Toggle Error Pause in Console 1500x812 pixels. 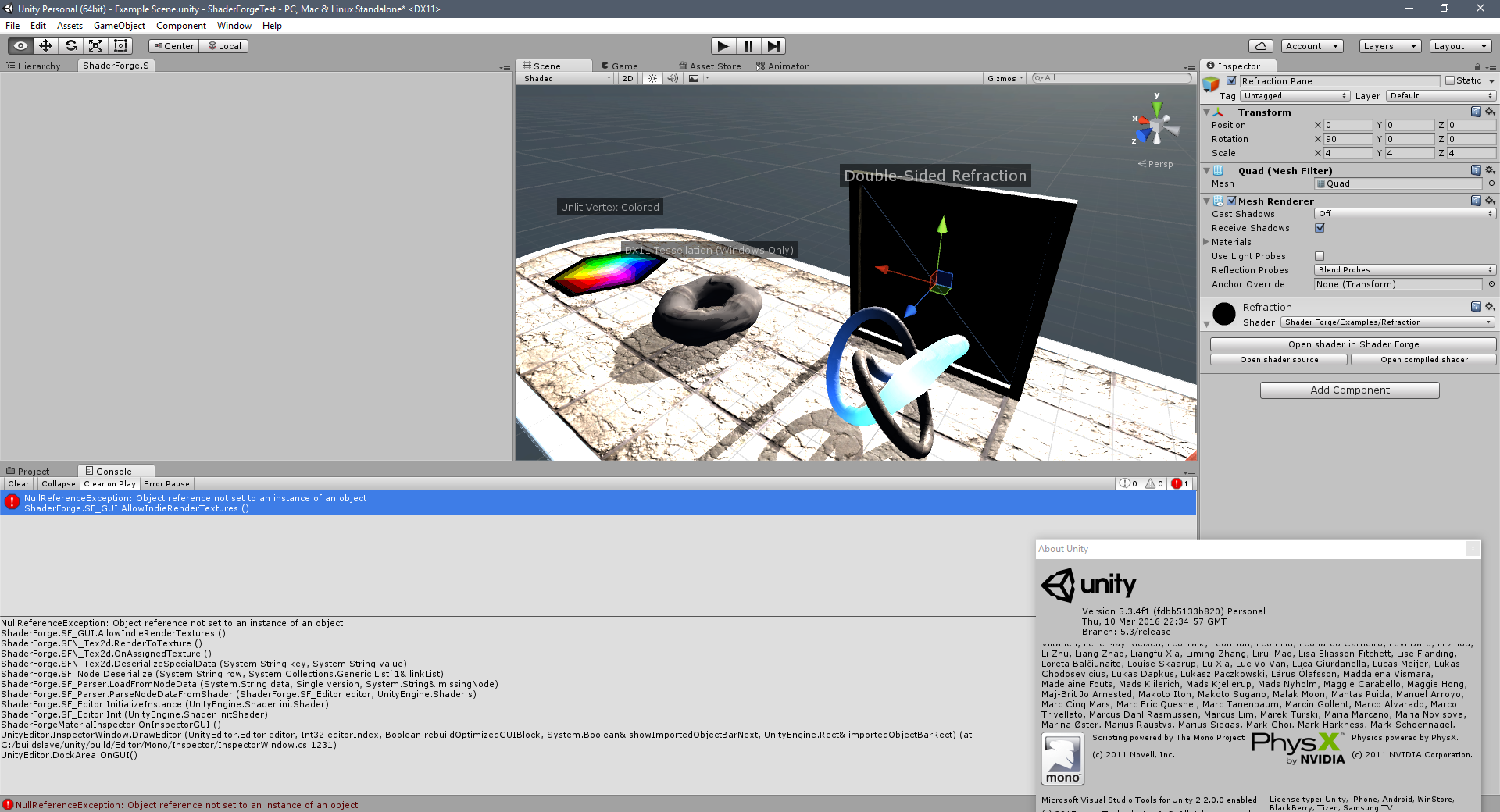166,484
